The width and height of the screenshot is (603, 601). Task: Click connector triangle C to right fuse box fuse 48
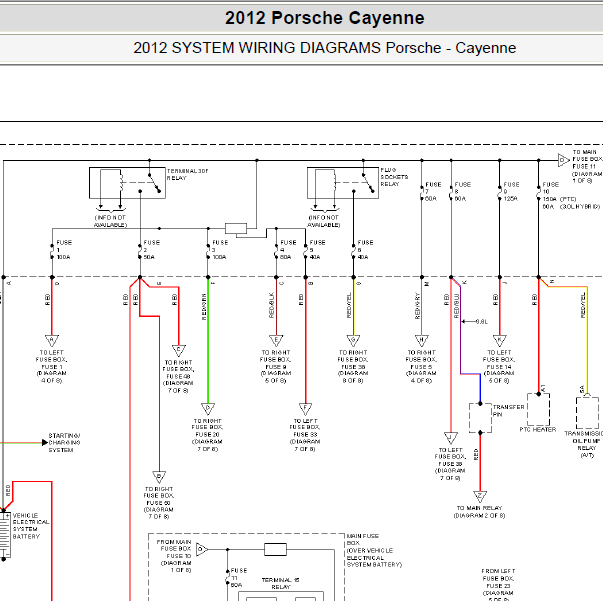(178, 350)
